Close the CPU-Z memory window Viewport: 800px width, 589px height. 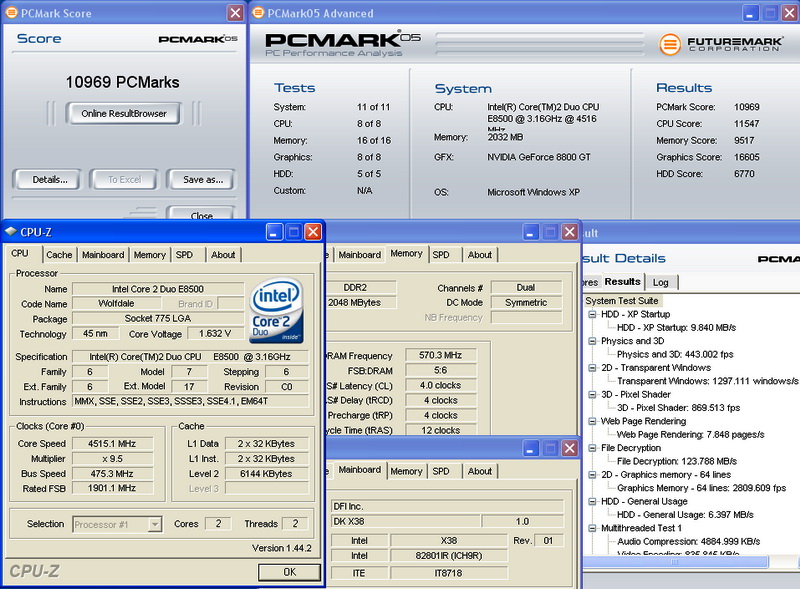point(569,232)
